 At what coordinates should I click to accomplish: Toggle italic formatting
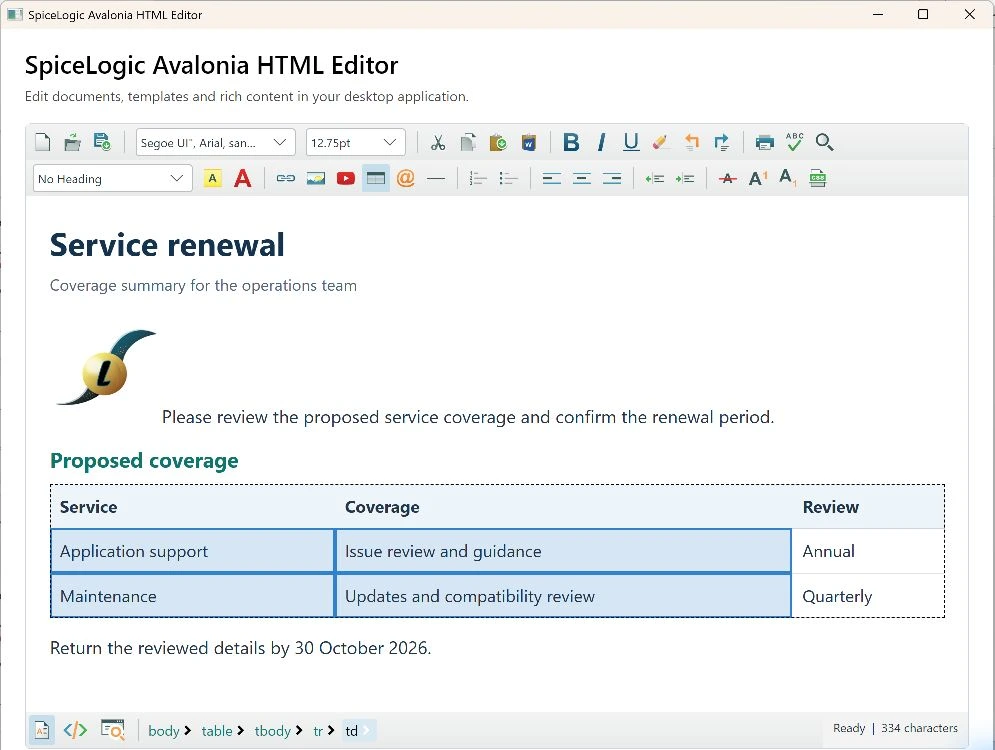point(601,142)
